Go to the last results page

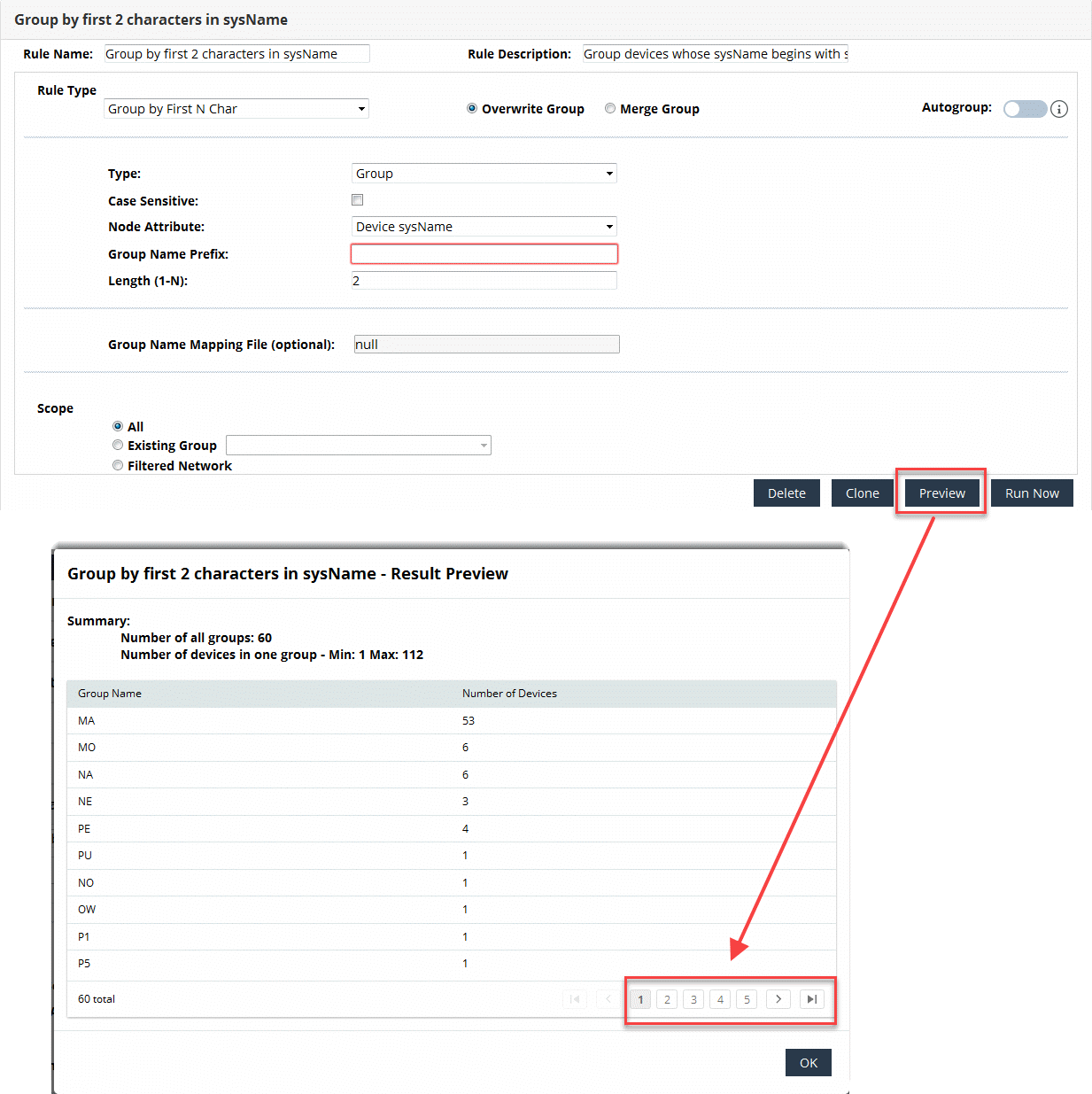811,999
